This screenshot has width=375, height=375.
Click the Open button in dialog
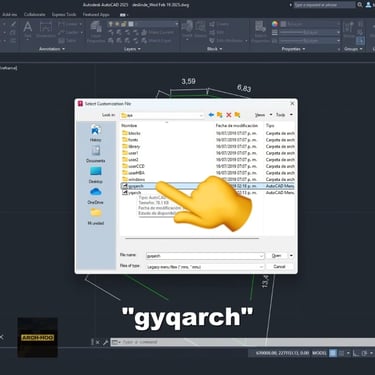click(x=277, y=256)
